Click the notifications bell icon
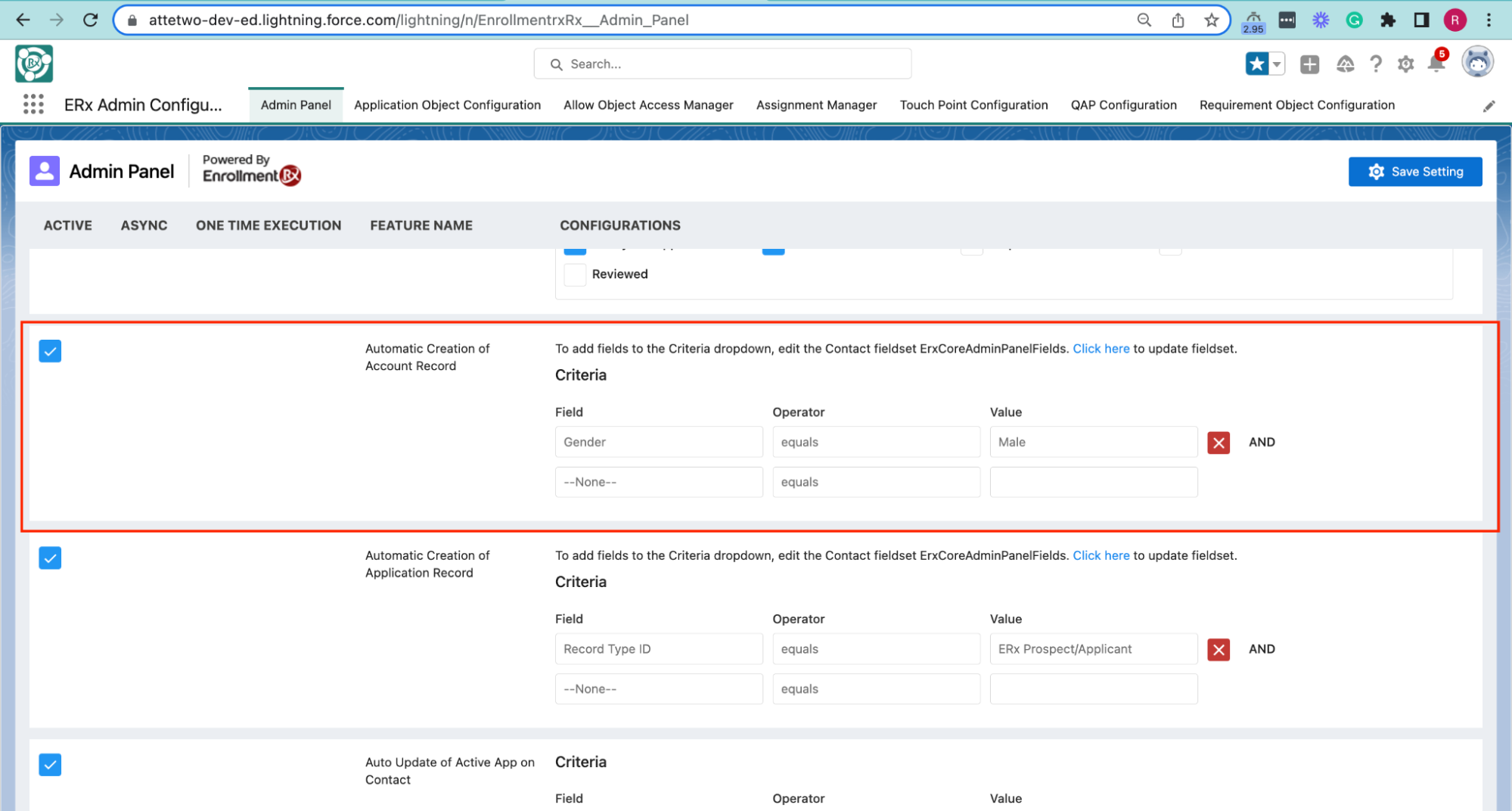This screenshot has width=1512, height=811. pyautogui.click(x=1436, y=64)
